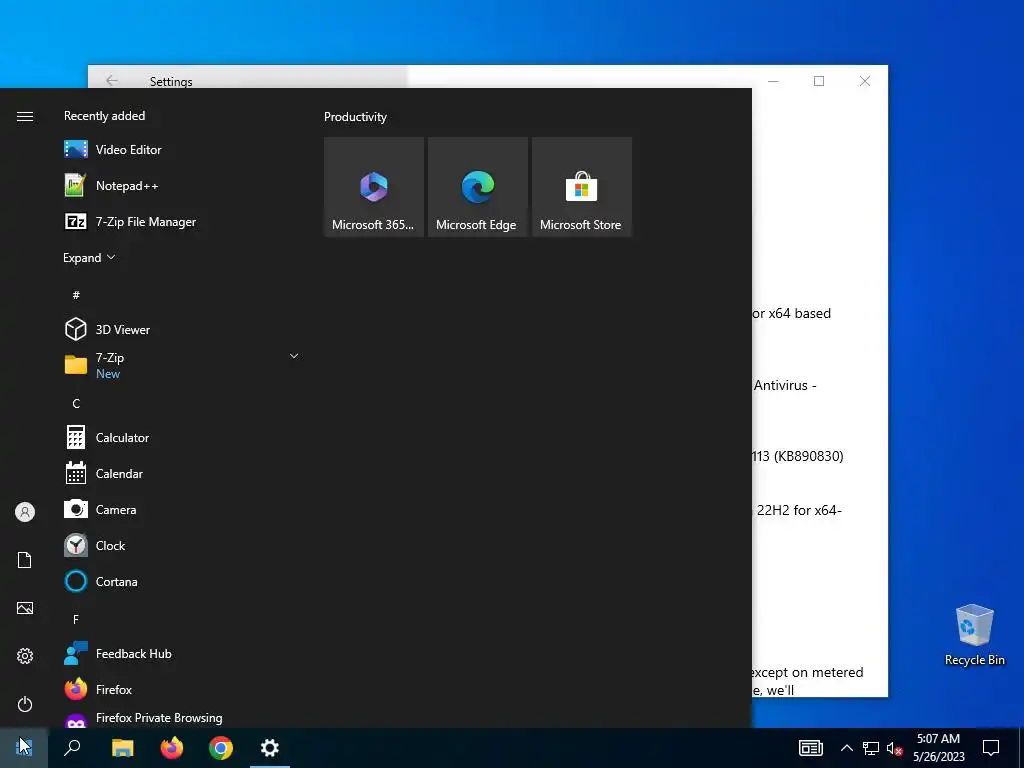The width and height of the screenshot is (1024, 768).
Task: Open the Microsoft 365 tile
Action: (x=374, y=187)
